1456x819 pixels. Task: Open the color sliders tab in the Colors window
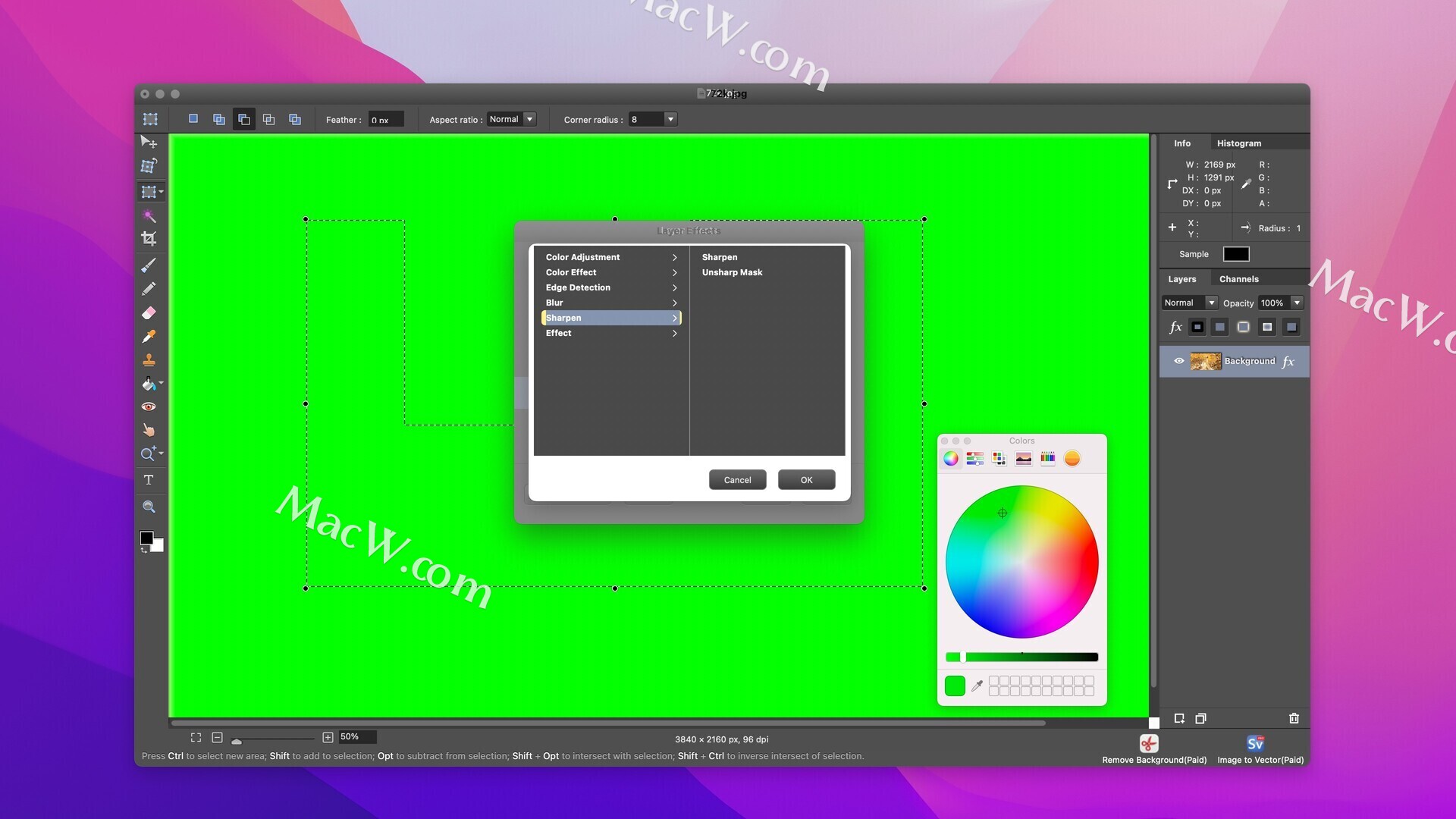(x=975, y=458)
